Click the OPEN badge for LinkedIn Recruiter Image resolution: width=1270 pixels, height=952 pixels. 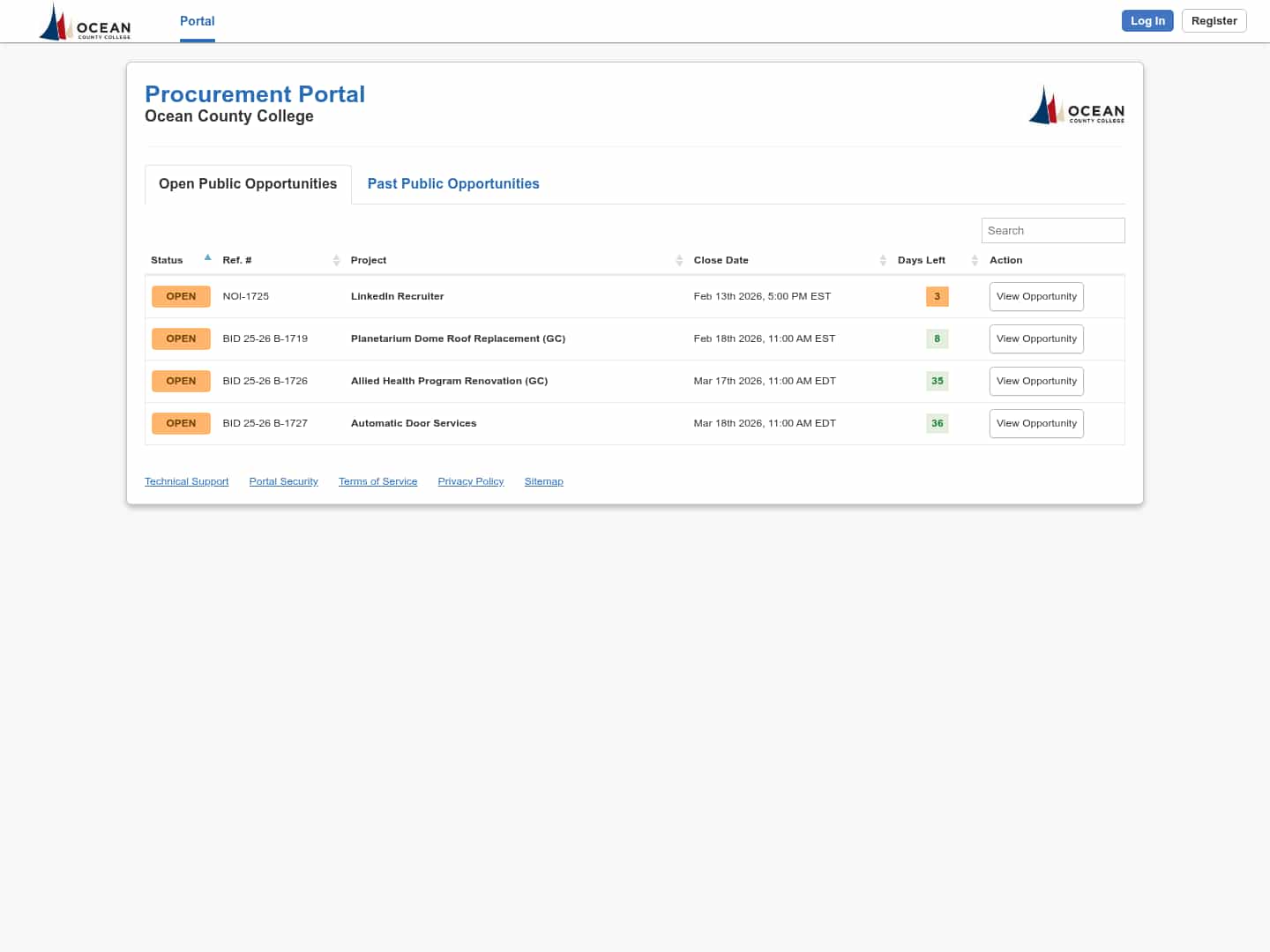(181, 296)
